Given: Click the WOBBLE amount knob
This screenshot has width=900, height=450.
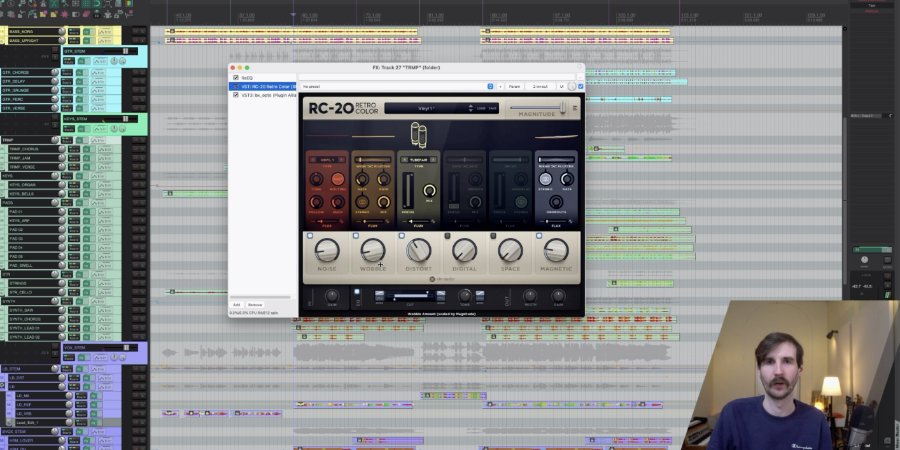Looking at the screenshot, I should 372,251.
